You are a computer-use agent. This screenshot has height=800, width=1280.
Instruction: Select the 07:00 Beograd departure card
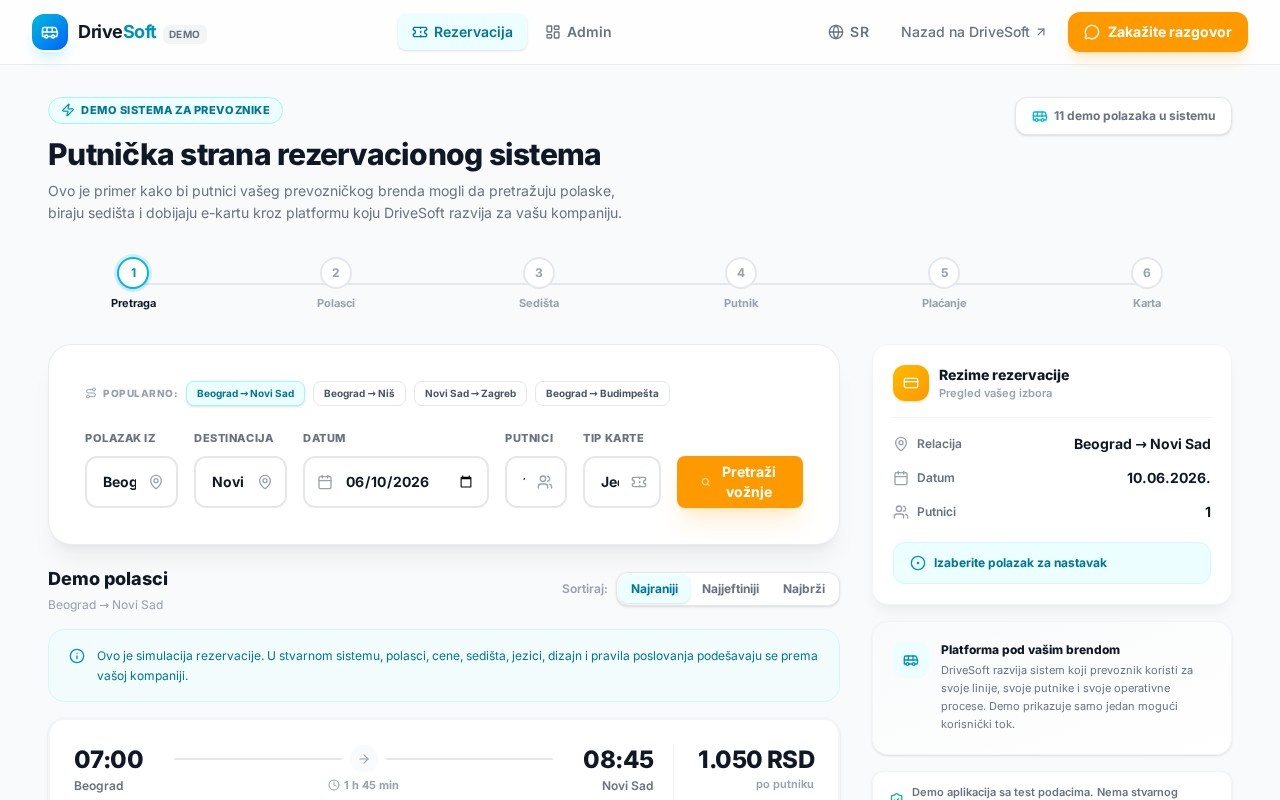(x=444, y=760)
